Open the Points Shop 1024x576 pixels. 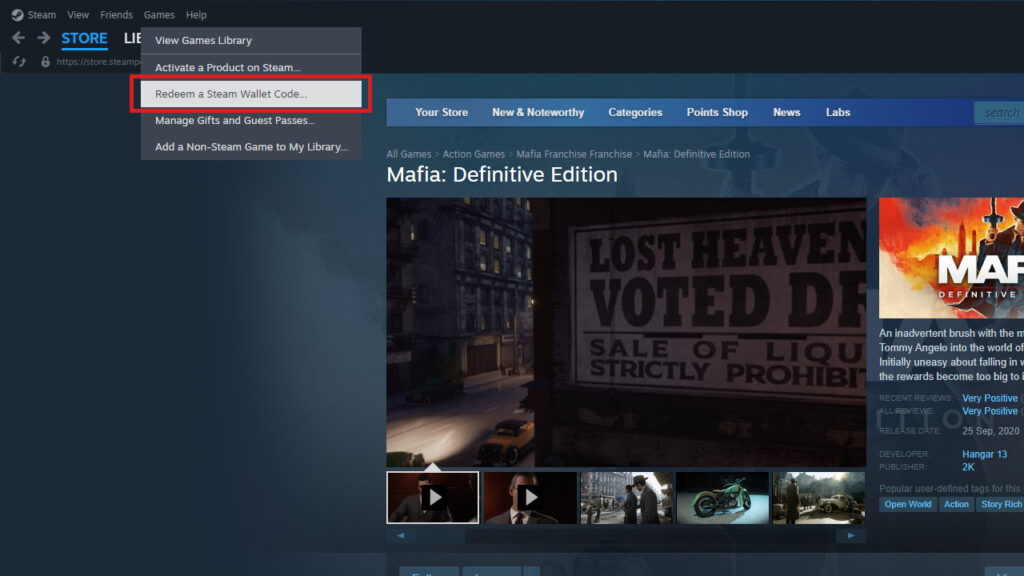(x=717, y=112)
